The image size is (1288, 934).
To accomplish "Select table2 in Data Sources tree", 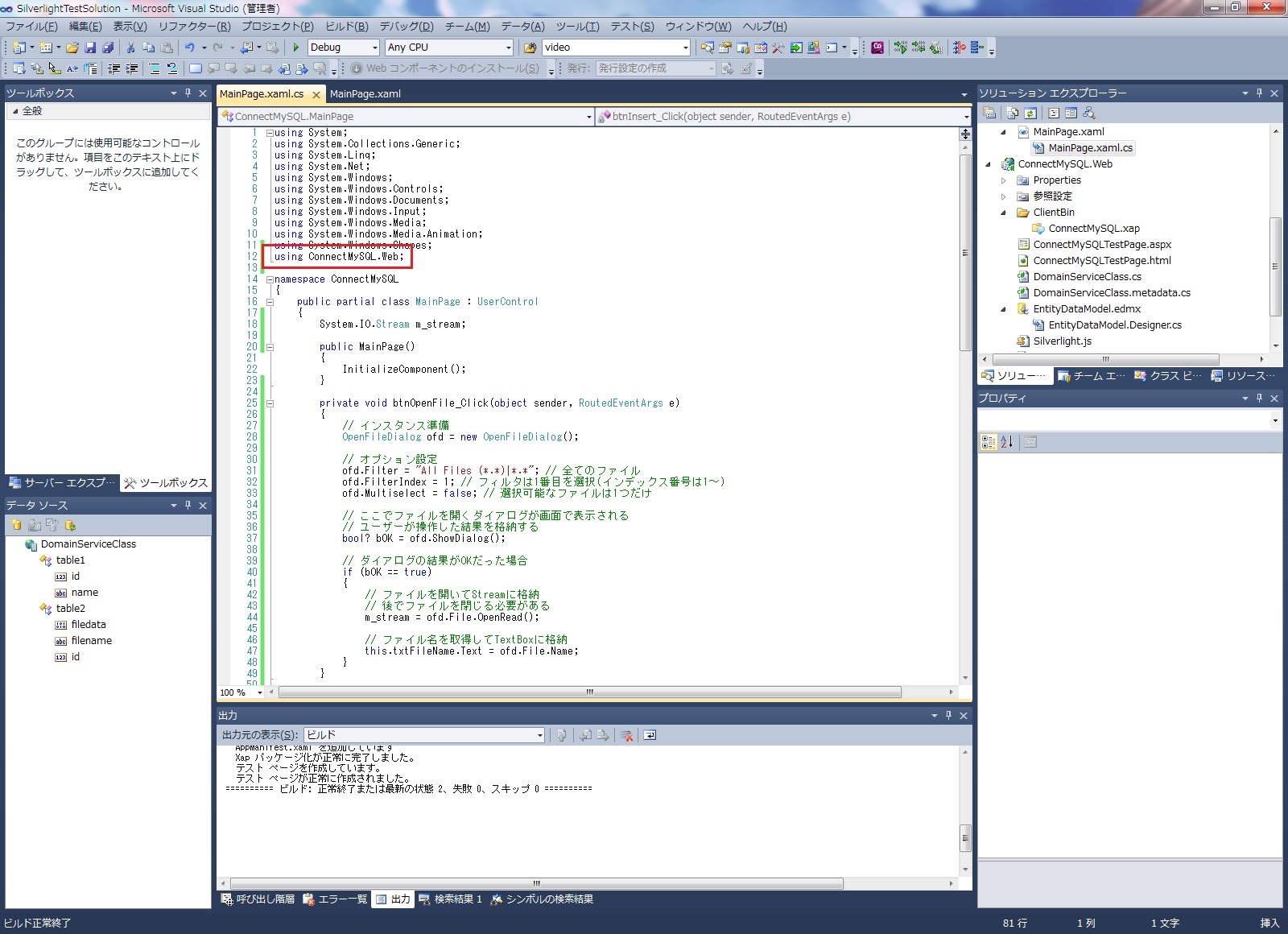I will coord(70,609).
